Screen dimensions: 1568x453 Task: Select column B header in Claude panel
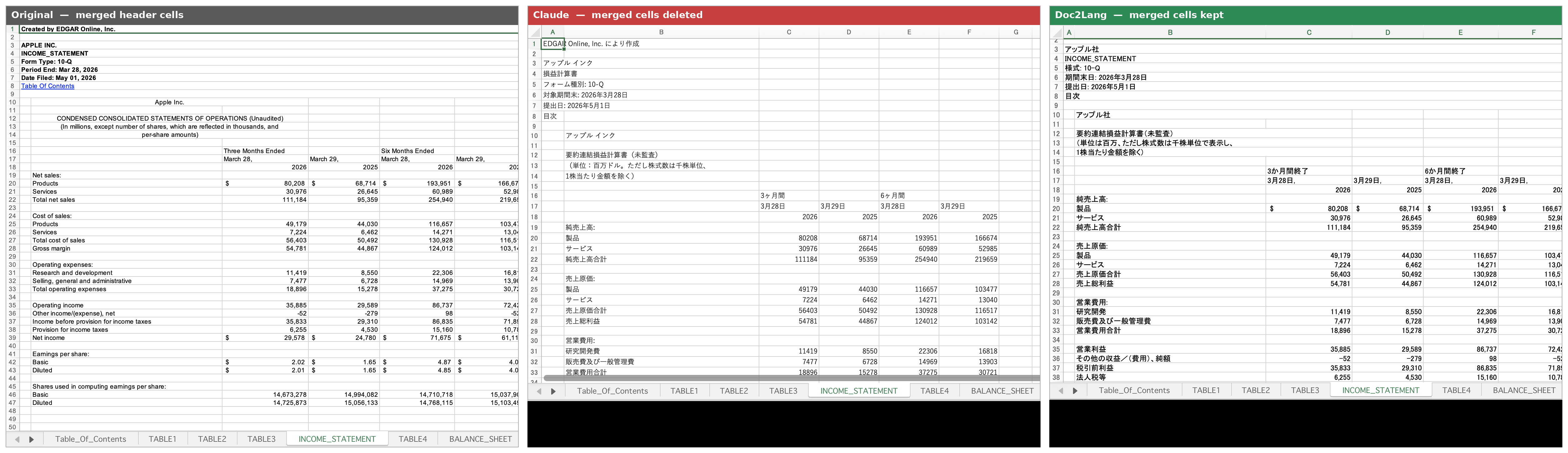tap(661, 32)
